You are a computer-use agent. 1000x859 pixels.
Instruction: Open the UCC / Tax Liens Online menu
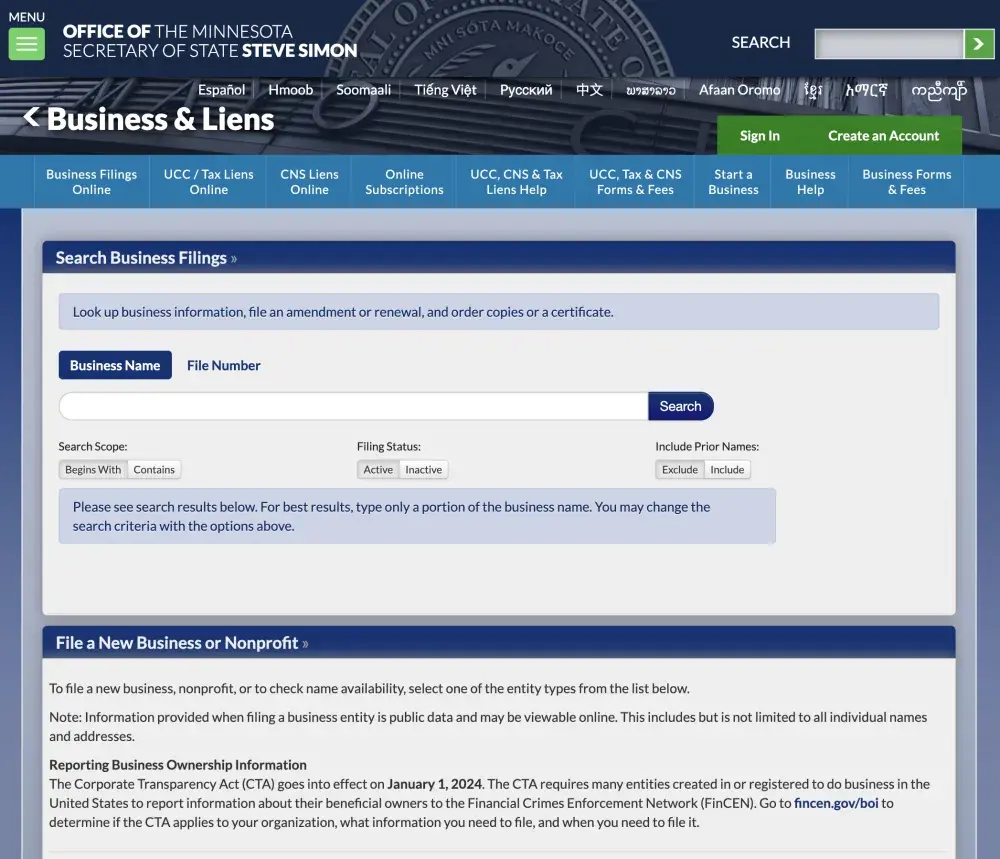coord(208,182)
